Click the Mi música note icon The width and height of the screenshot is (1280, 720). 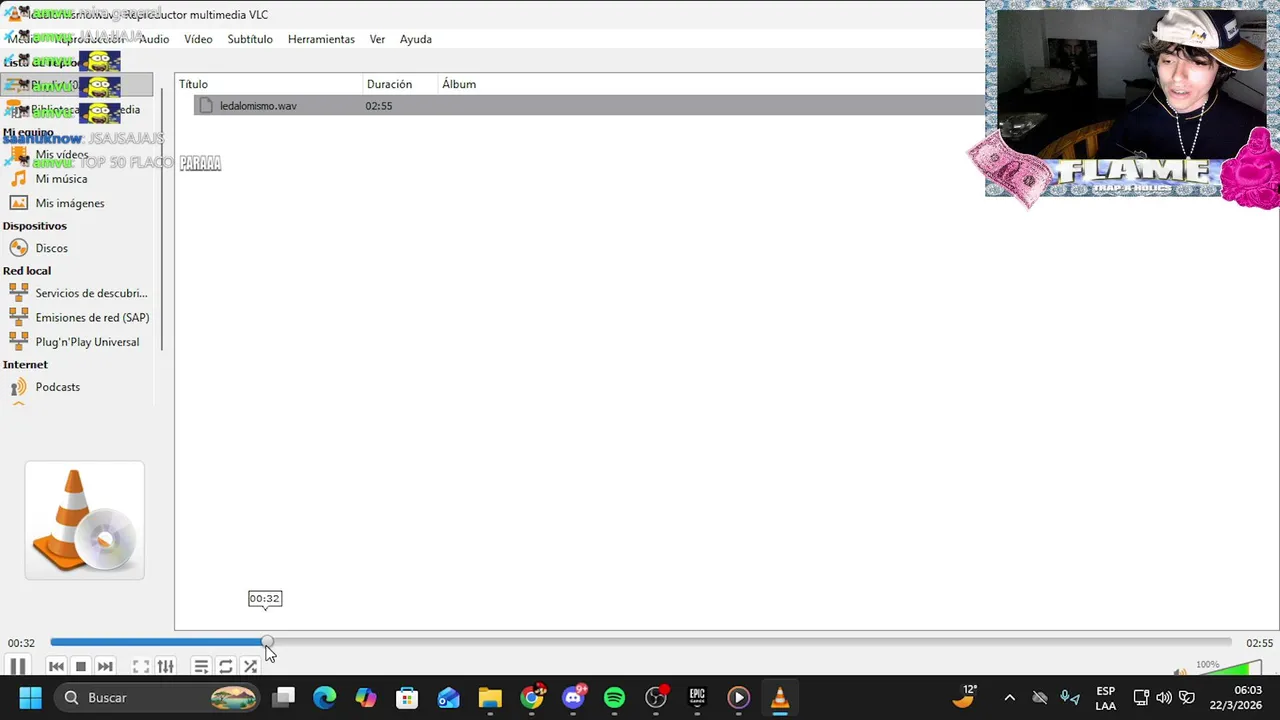18,179
